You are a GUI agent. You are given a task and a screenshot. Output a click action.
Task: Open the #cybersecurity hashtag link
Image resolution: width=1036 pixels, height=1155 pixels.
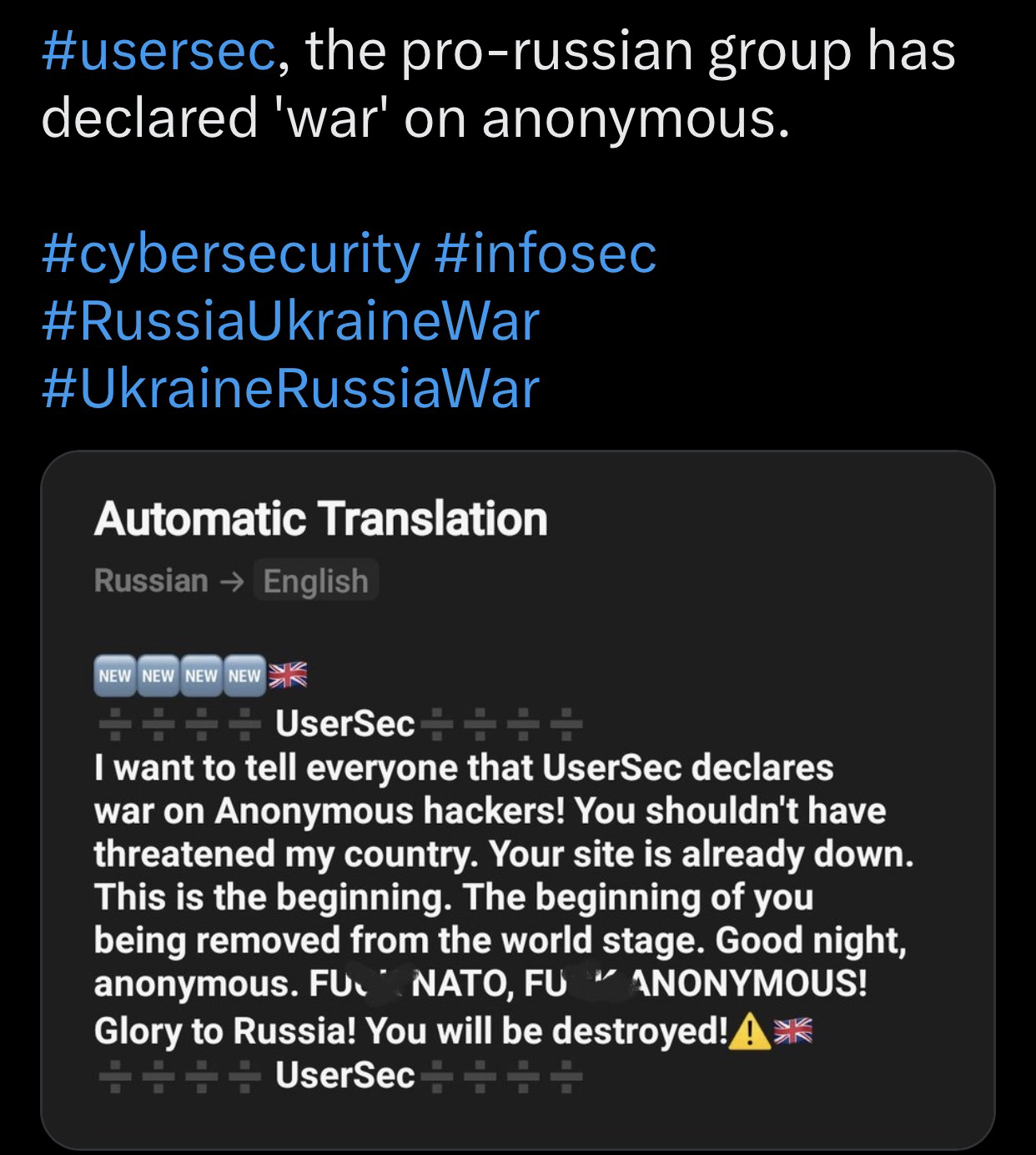pos(230,254)
